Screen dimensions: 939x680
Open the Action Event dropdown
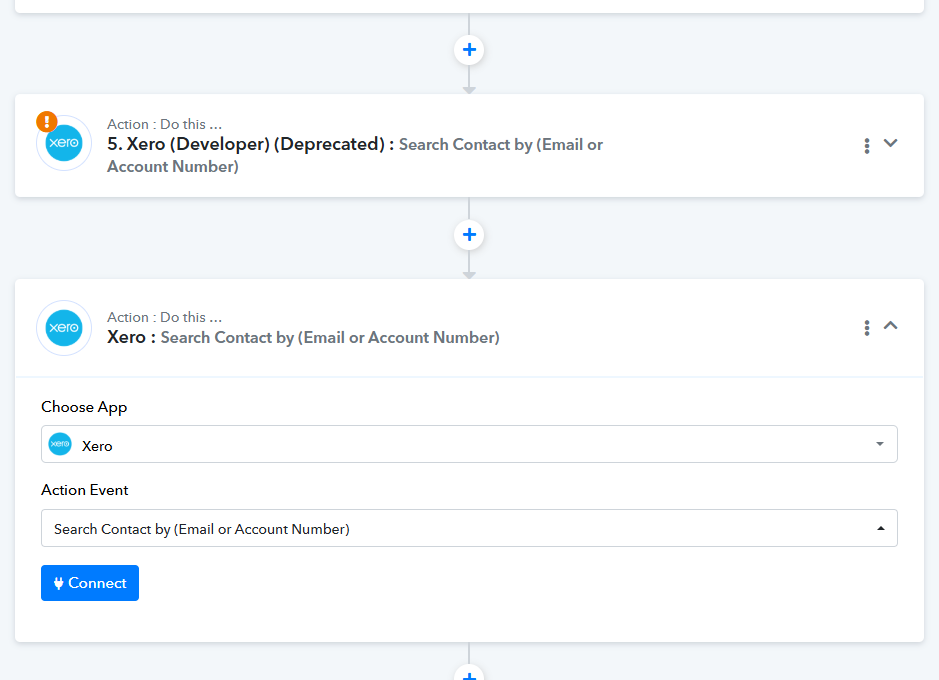coord(469,528)
